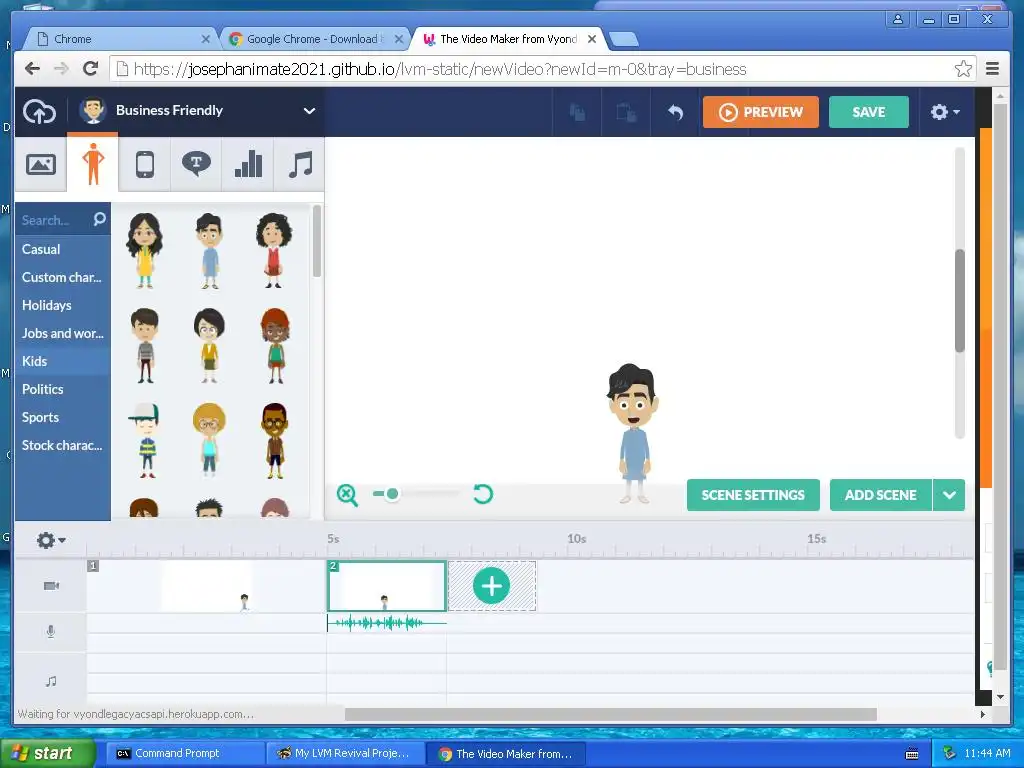Click the green SAVE button
Viewport: 1024px width, 768px height.
(x=869, y=112)
